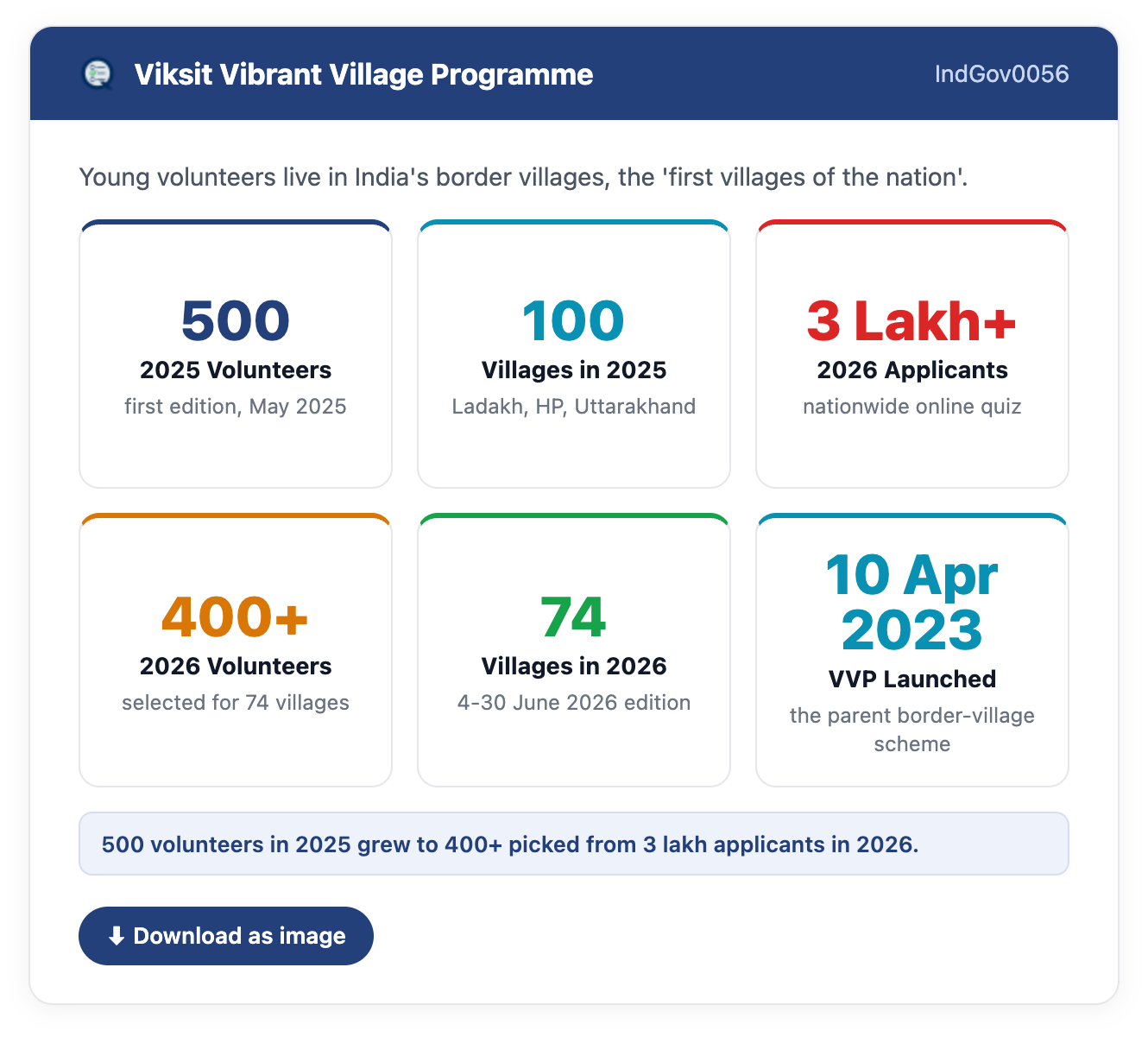The height and width of the screenshot is (1037, 1148).
Task: Click the 74 Villages in 2026 card
Action: click(574, 650)
